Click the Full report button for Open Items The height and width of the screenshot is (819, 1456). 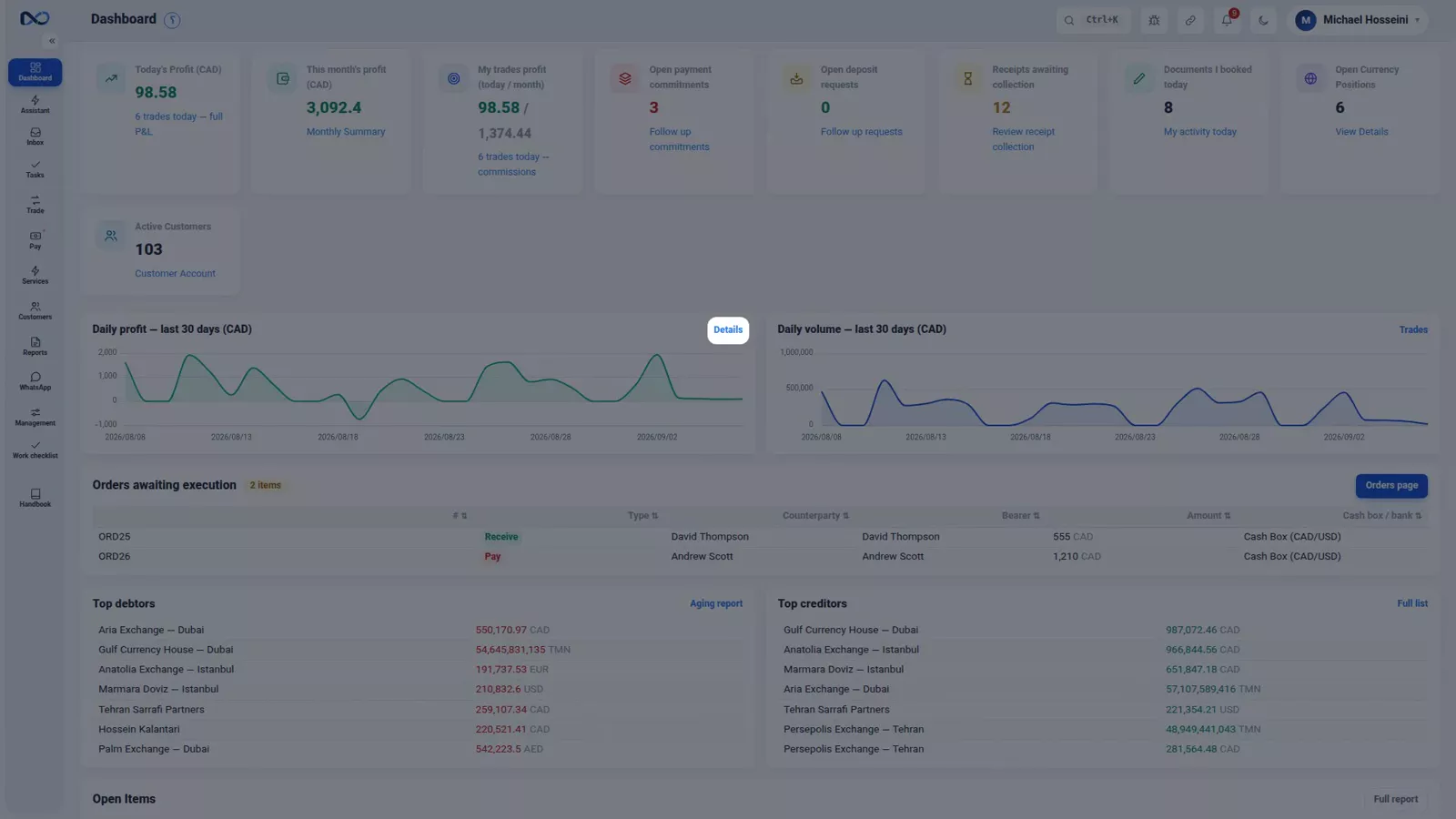[1396, 800]
